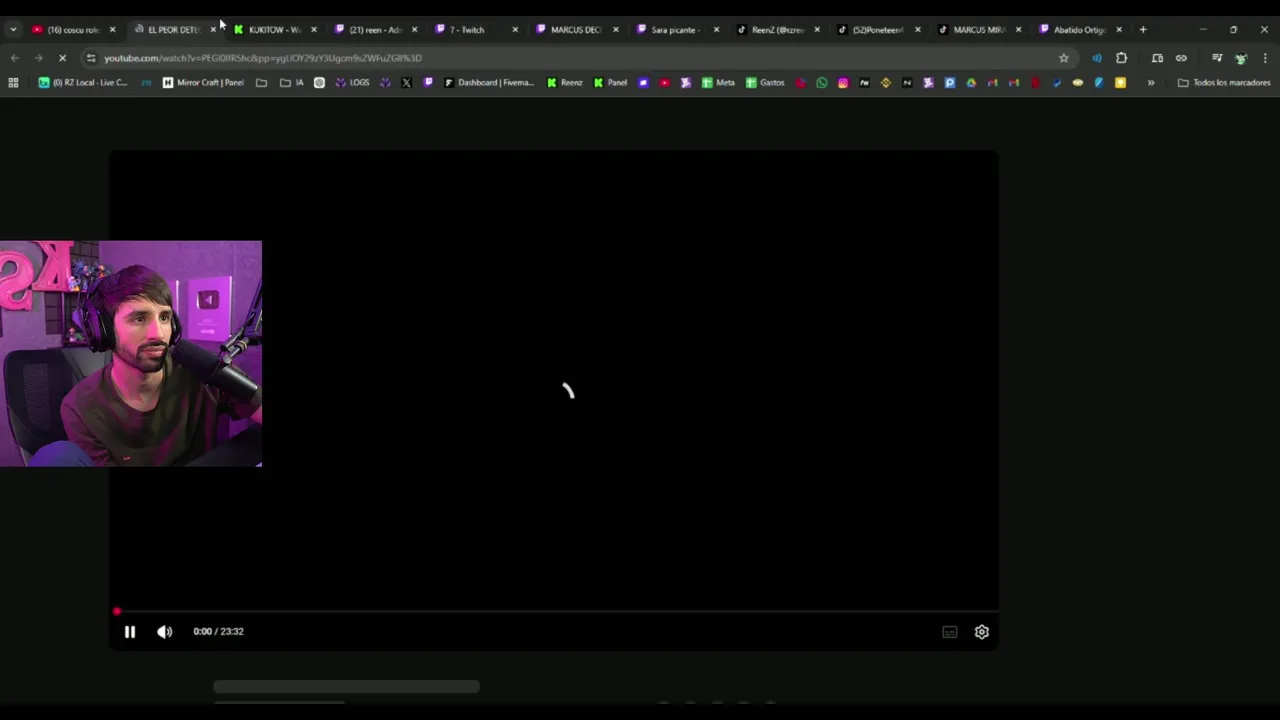Screen dimensions: 1280x720
Task: Open the media controls icon in toolbar
Action: click(1217, 58)
